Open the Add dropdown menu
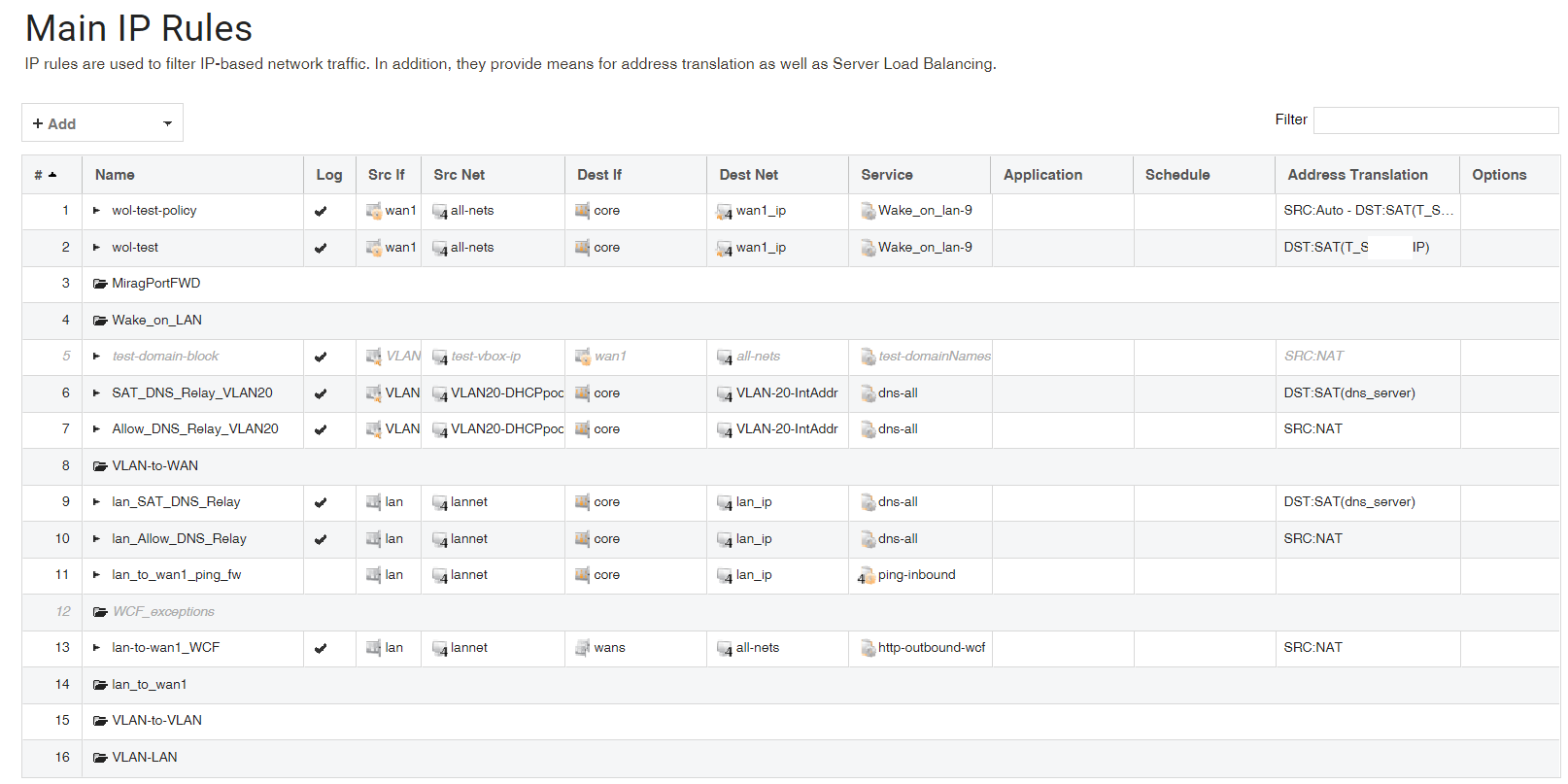 tap(102, 123)
